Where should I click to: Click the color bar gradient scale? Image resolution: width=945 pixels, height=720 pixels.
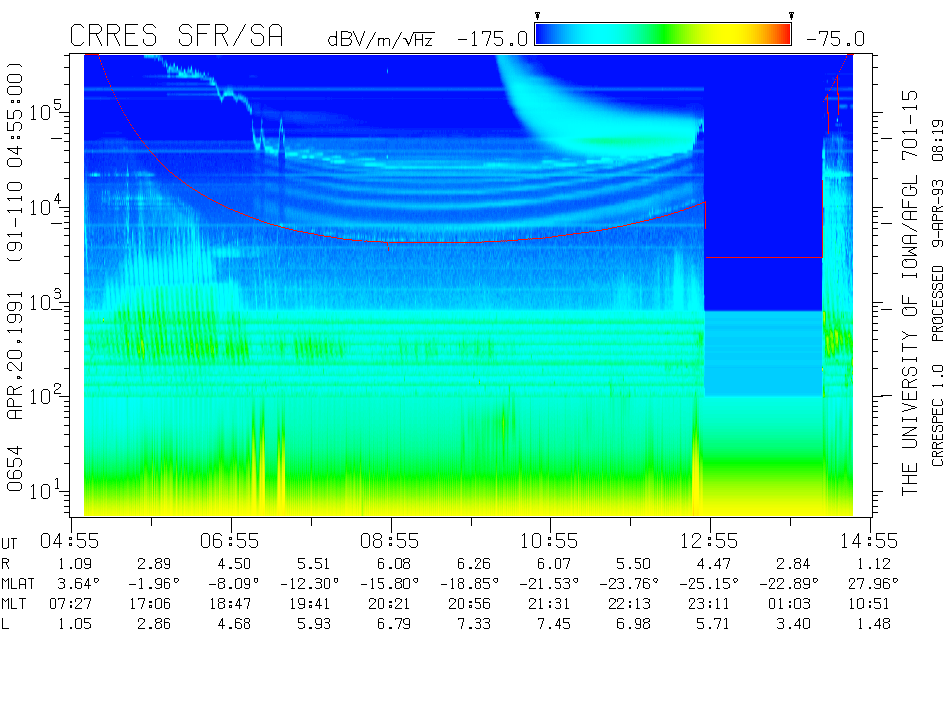(663, 35)
